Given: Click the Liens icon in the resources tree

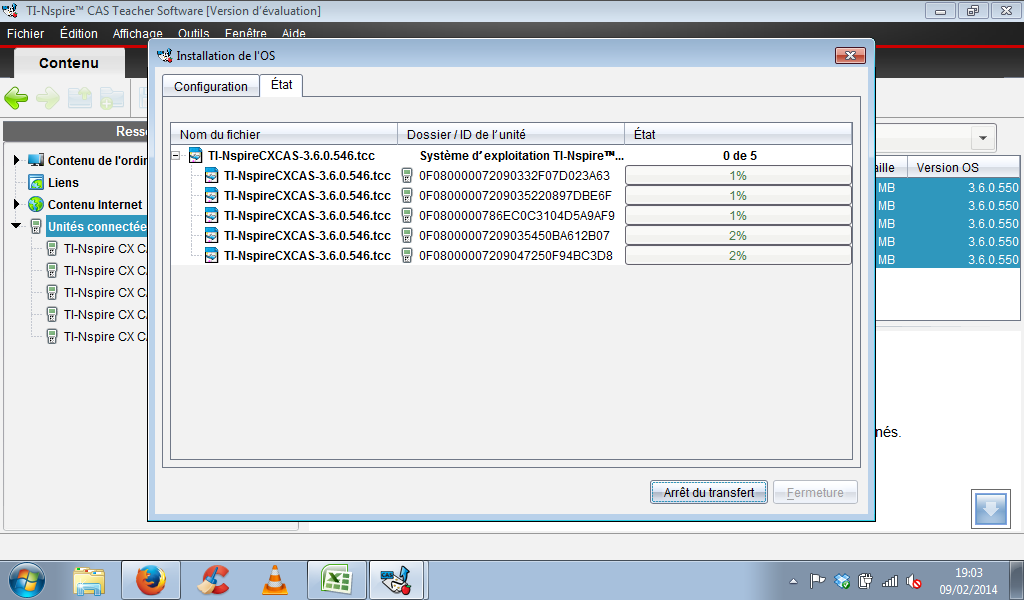Looking at the screenshot, I should (36, 182).
